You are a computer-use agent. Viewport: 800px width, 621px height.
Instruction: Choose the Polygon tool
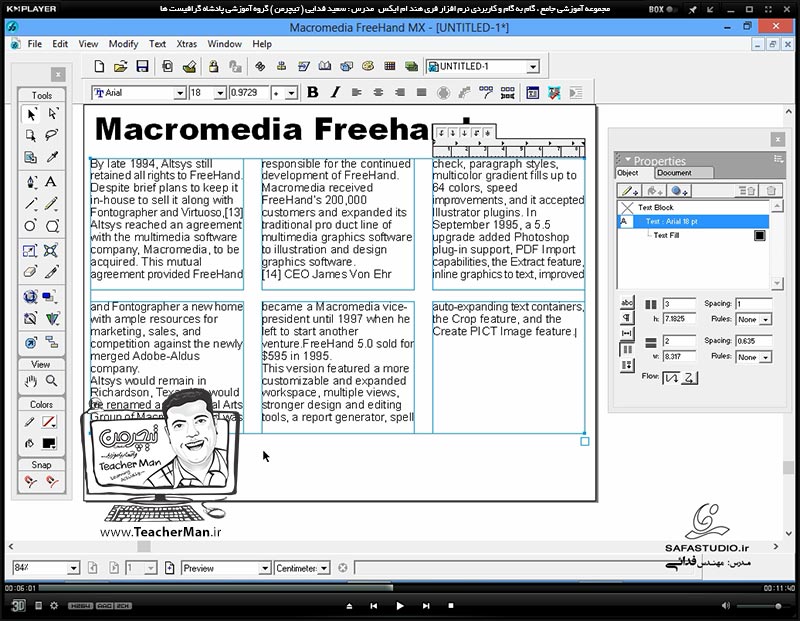tap(52, 226)
